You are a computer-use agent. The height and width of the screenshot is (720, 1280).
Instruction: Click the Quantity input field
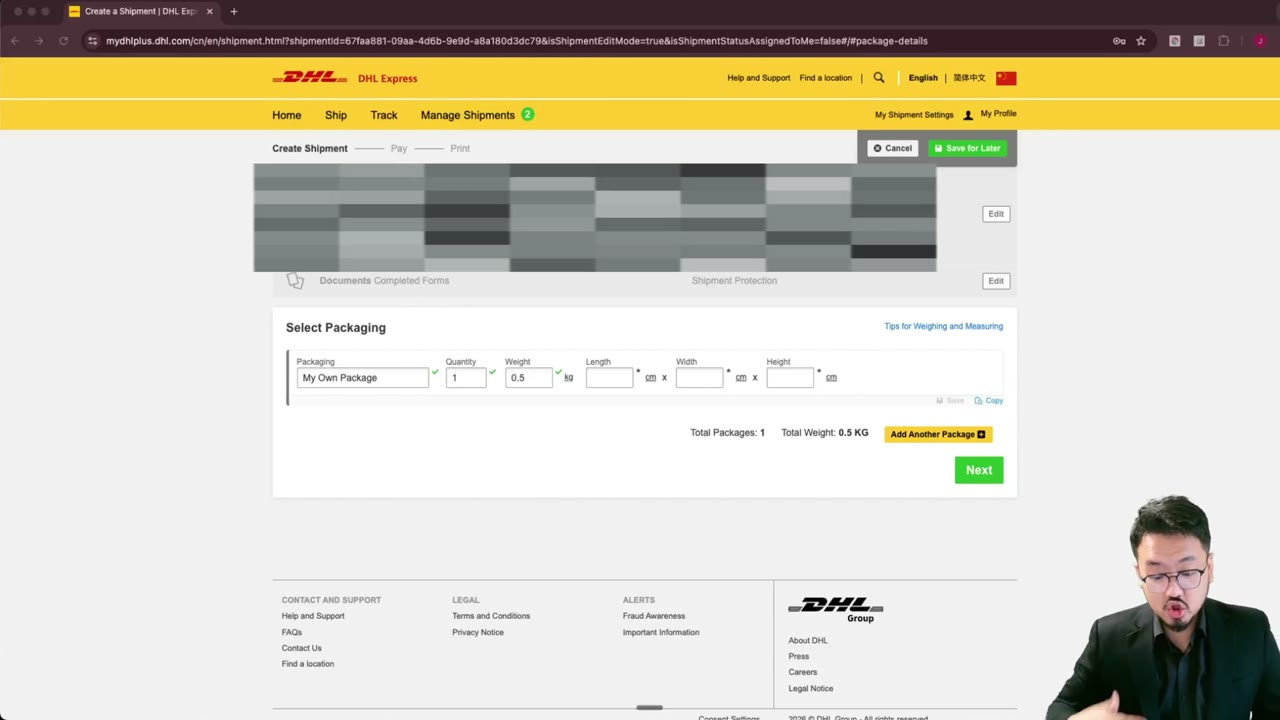click(466, 378)
